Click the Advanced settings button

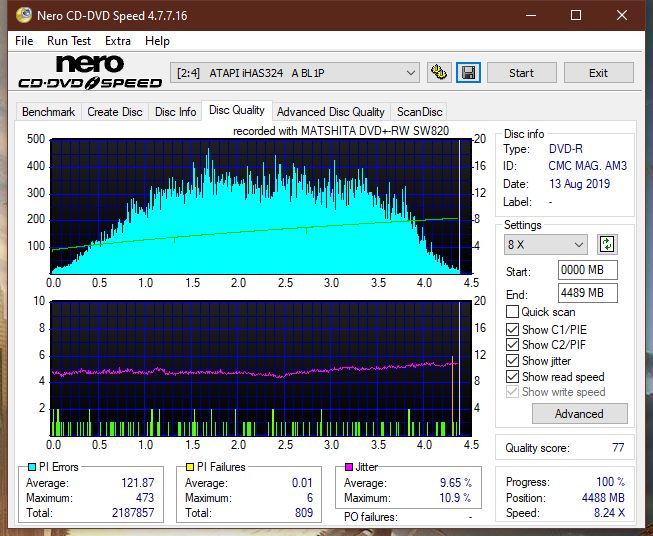[579, 414]
